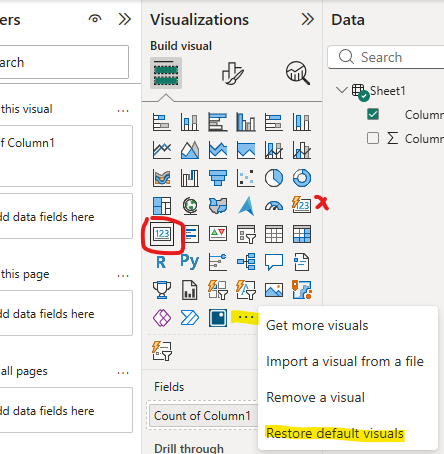Select the Power Apps visual
Image resolution: width=444 pixels, height=454 pixels.
(162, 318)
